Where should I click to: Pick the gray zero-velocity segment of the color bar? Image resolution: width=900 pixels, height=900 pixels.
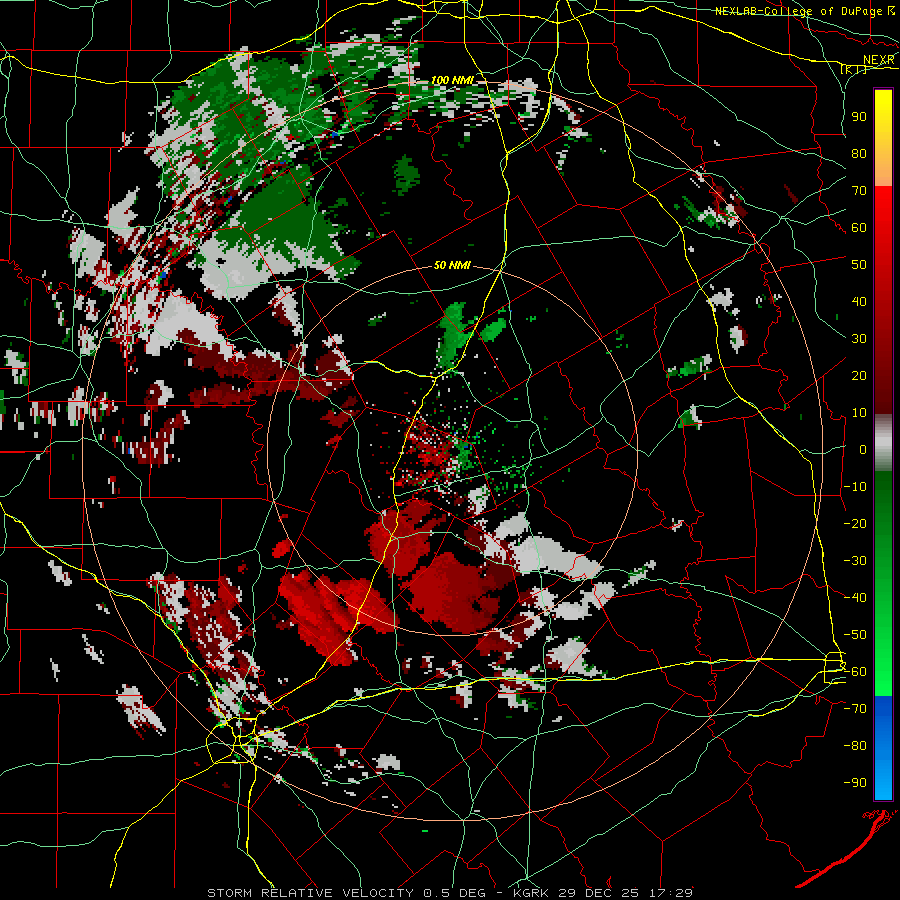coord(883,443)
